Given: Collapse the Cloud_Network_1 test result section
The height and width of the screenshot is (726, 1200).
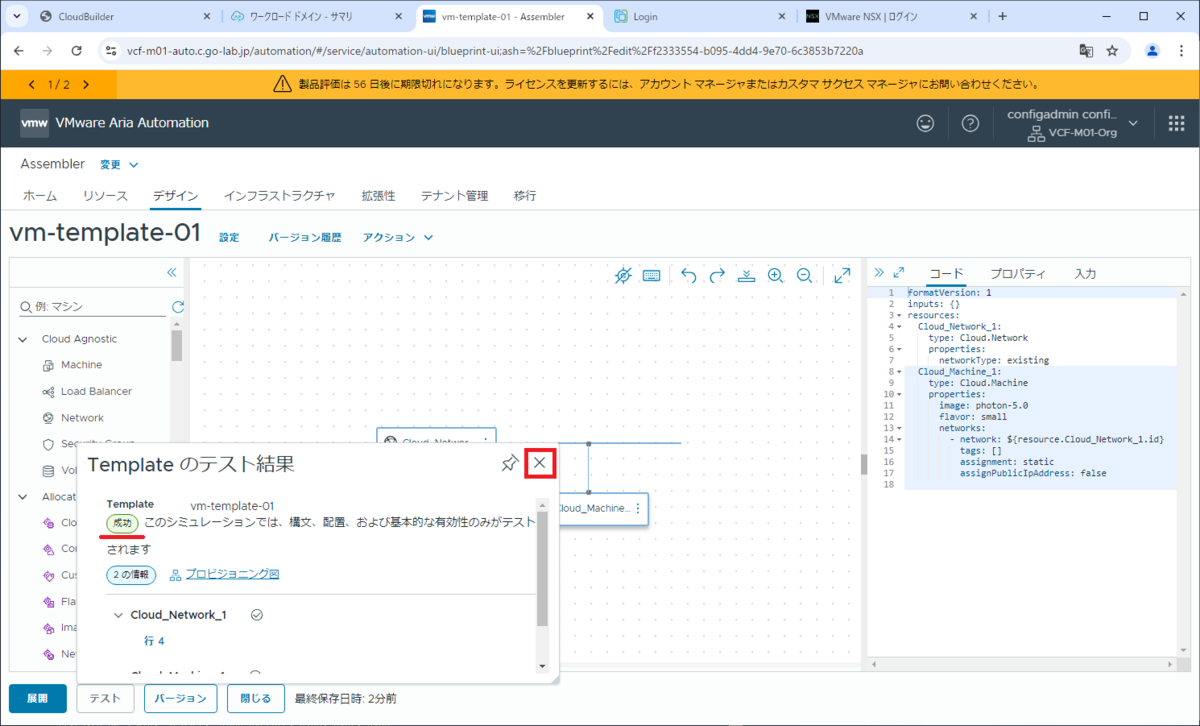Looking at the screenshot, I should coord(118,615).
